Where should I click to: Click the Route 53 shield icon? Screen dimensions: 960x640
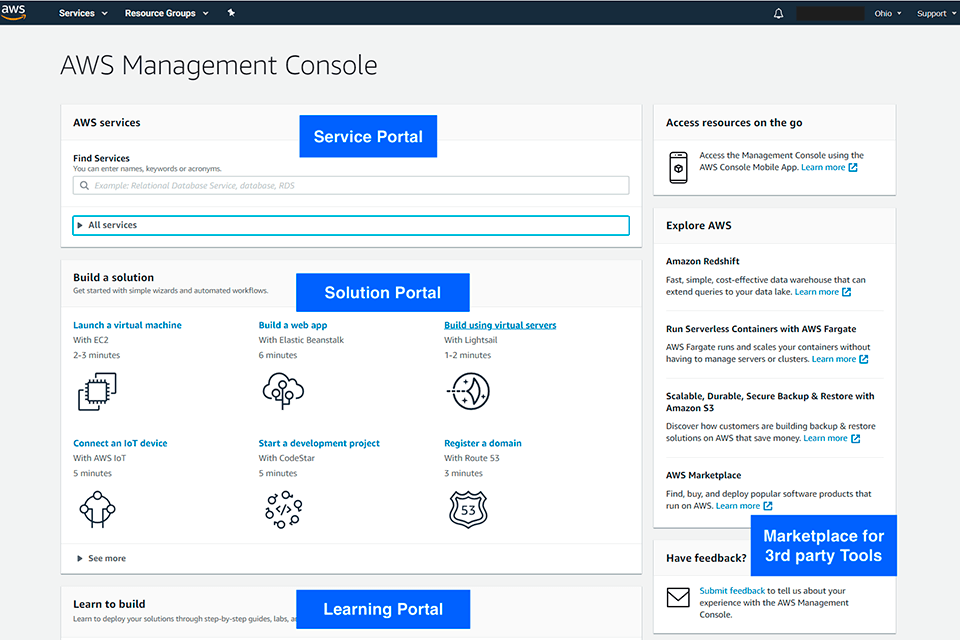tap(468, 510)
